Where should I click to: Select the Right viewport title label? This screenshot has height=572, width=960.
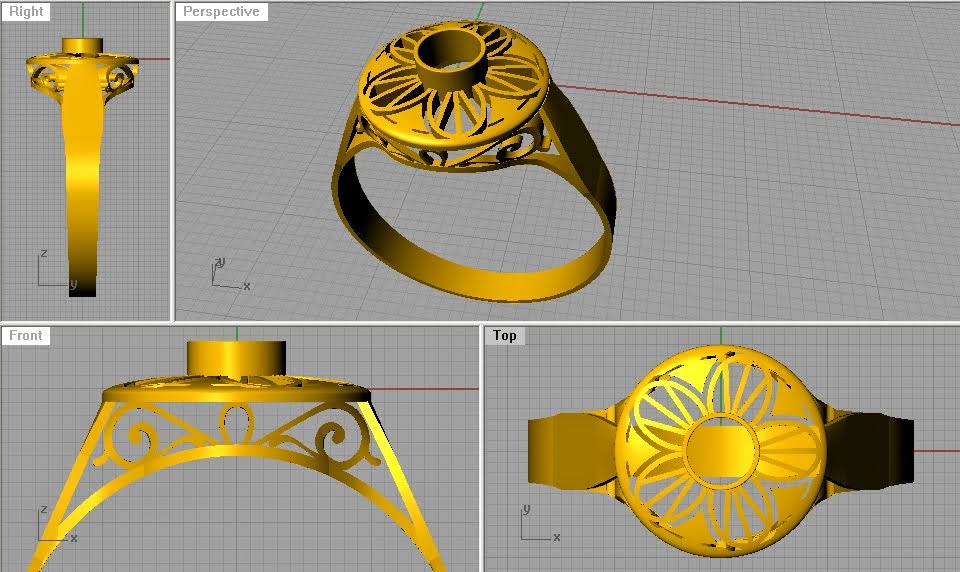[26, 12]
